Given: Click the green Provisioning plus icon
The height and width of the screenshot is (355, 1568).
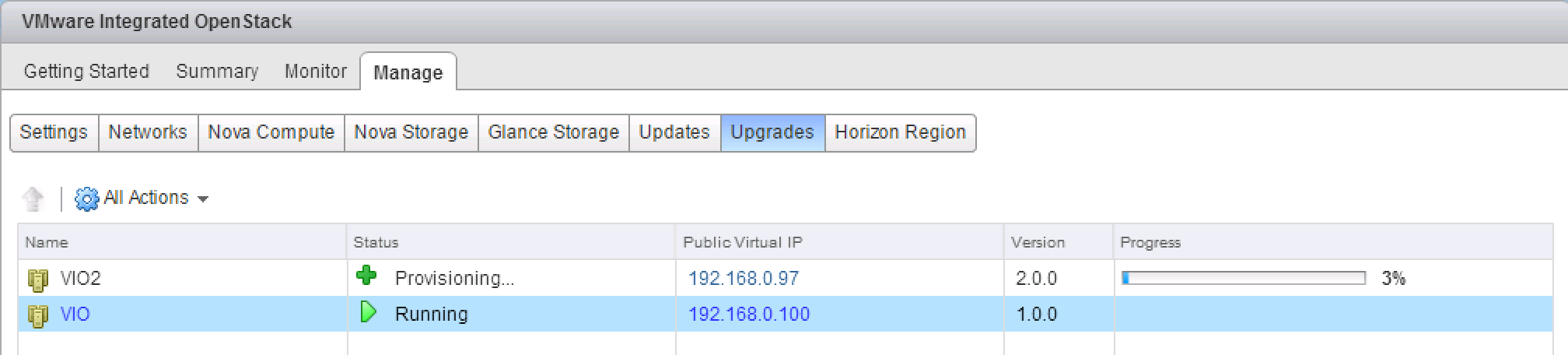Looking at the screenshot, I should pyautogui.click(x=366, y=276).
